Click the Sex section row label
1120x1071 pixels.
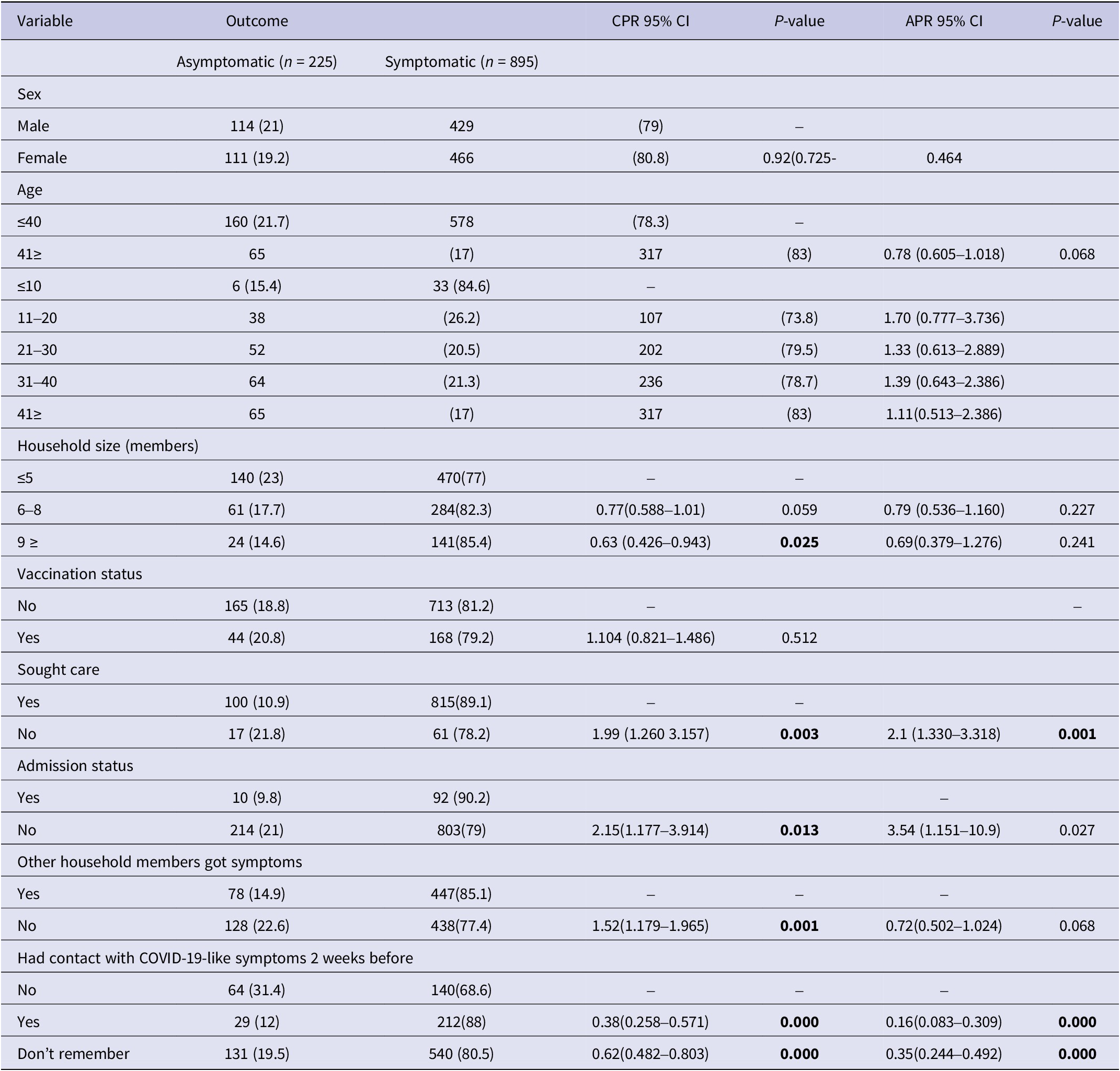tap(29, 94)
